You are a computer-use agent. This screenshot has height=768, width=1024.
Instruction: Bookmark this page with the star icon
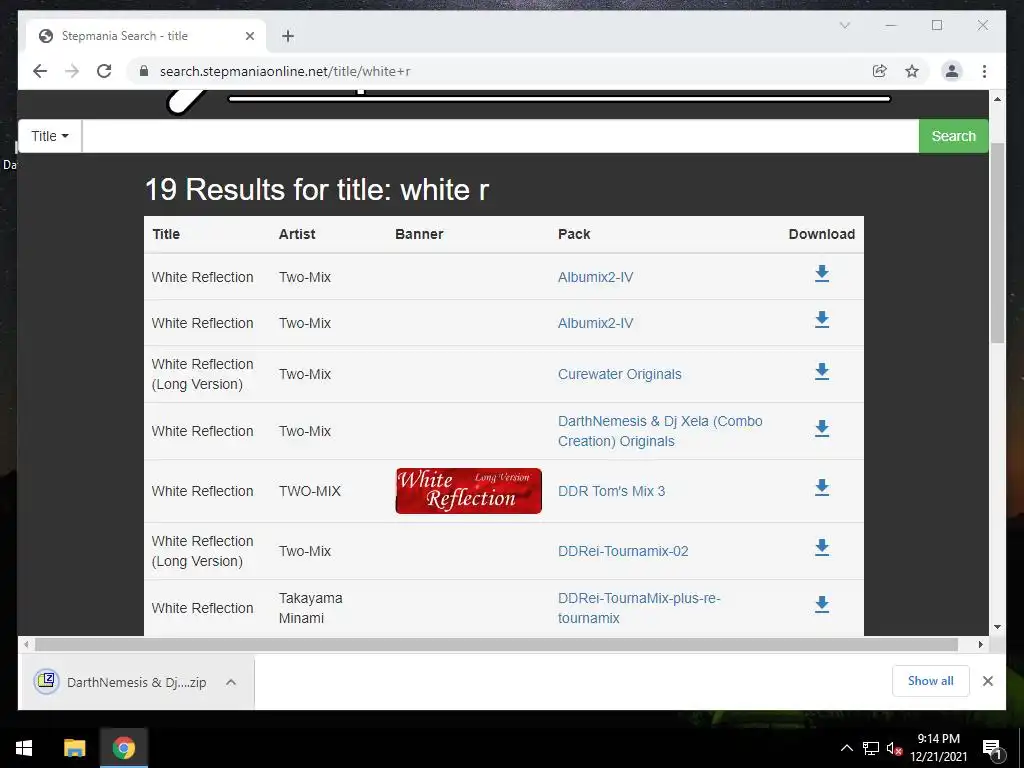coord(912,71)
